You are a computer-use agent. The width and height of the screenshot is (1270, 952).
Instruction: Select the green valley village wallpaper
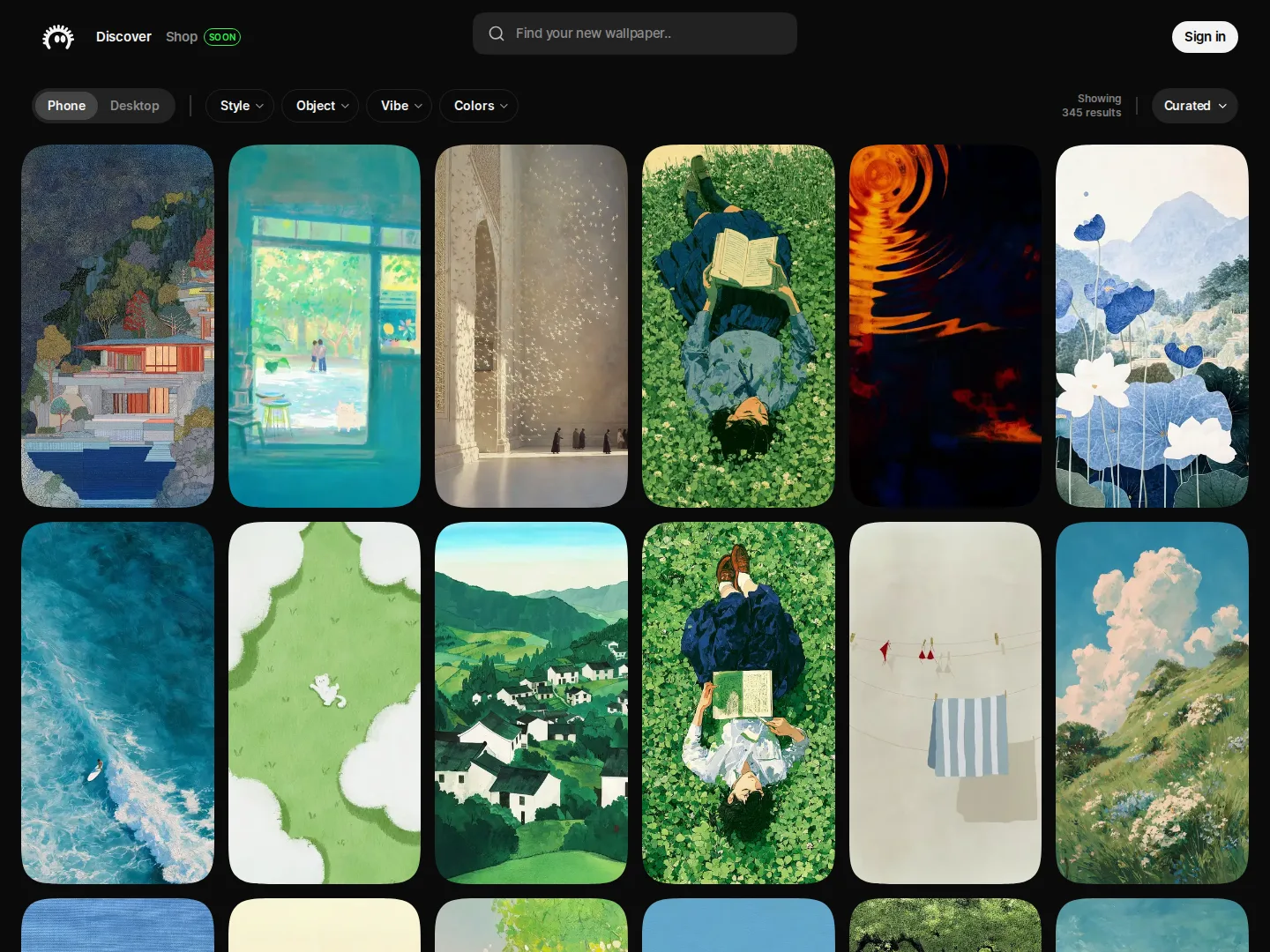(x=531, y=703)
